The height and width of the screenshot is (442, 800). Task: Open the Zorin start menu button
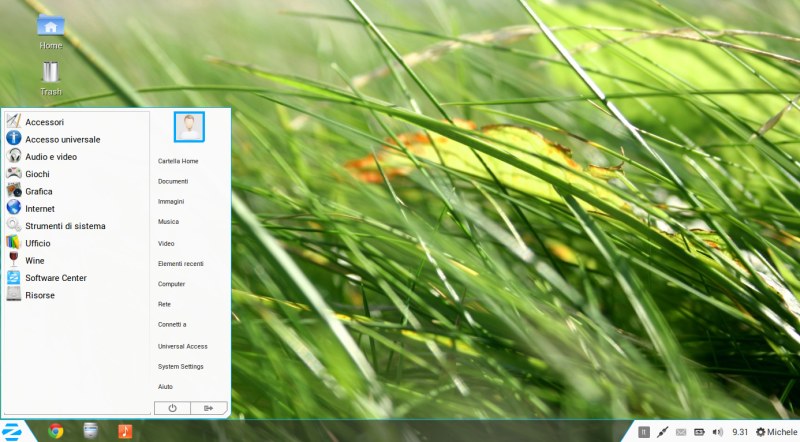(x=12, y=431)
